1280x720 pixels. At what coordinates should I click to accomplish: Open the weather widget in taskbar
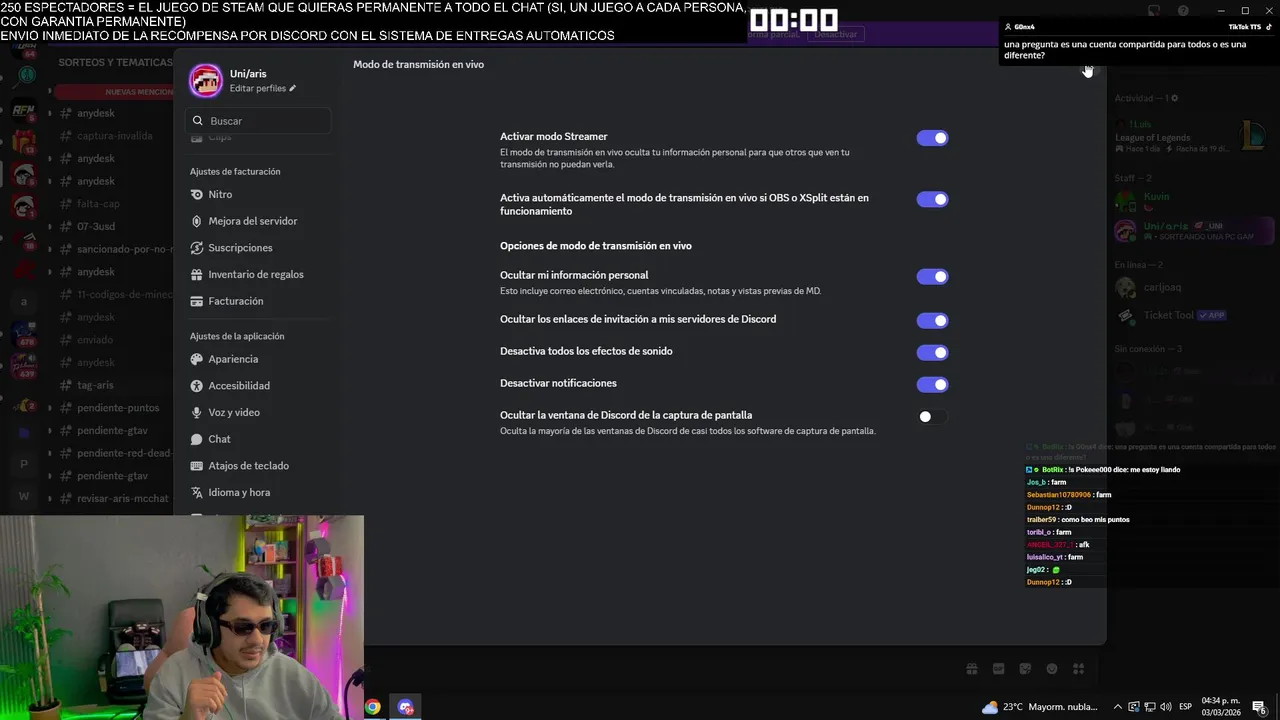1040,707
